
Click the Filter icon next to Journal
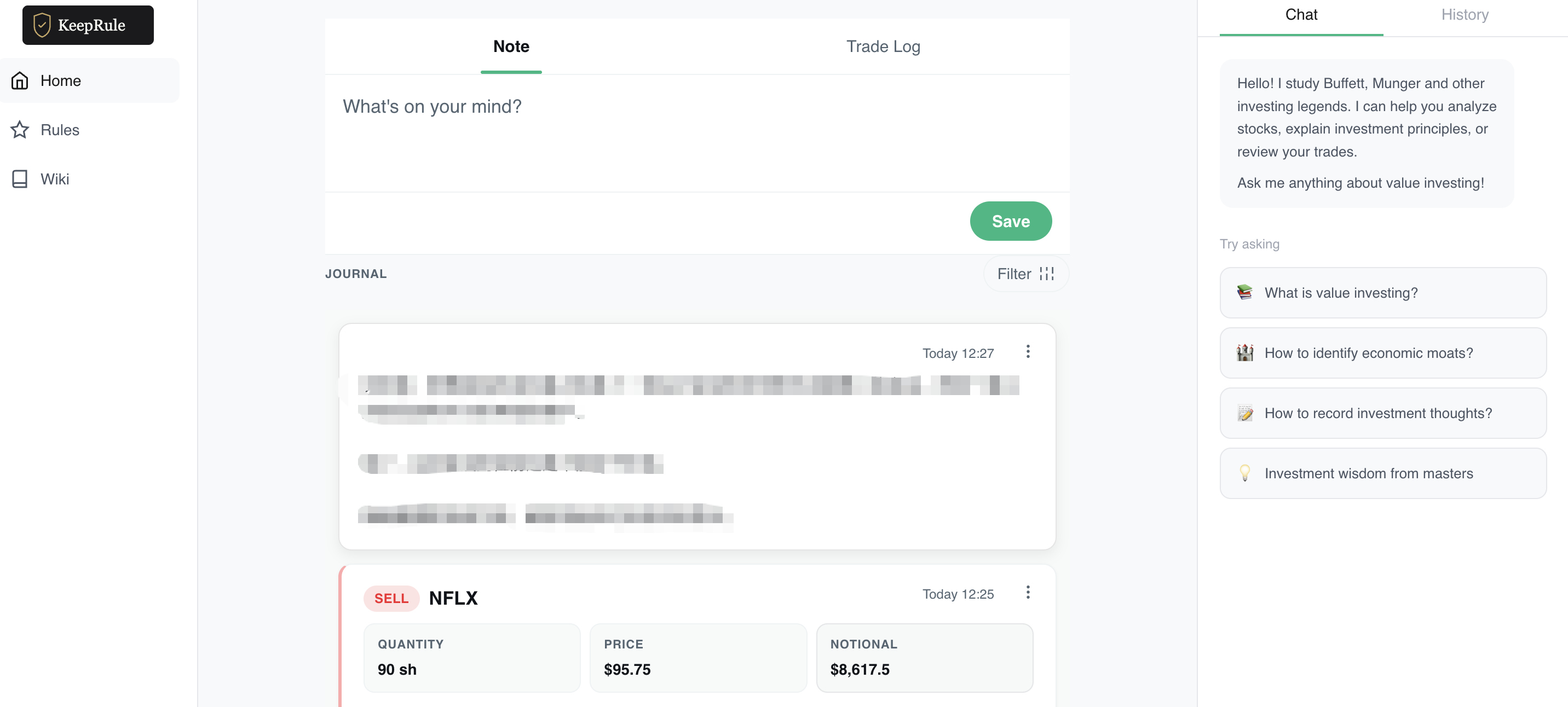coord(1046,274)
